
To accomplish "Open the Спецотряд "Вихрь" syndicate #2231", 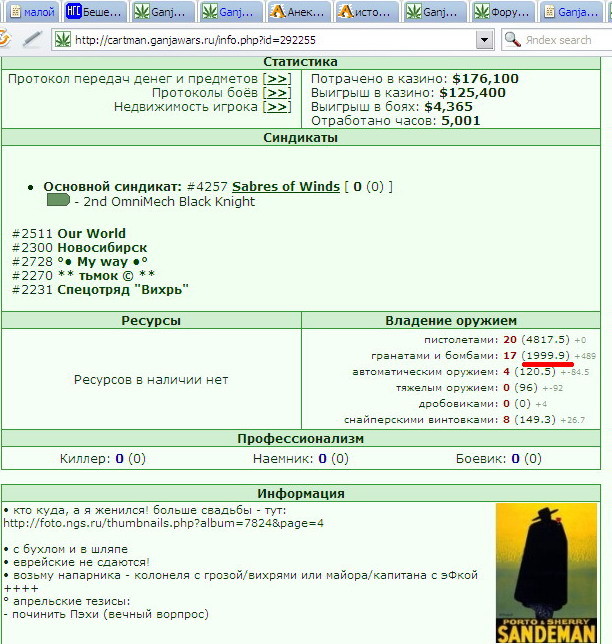I will (x=123, y=290).
